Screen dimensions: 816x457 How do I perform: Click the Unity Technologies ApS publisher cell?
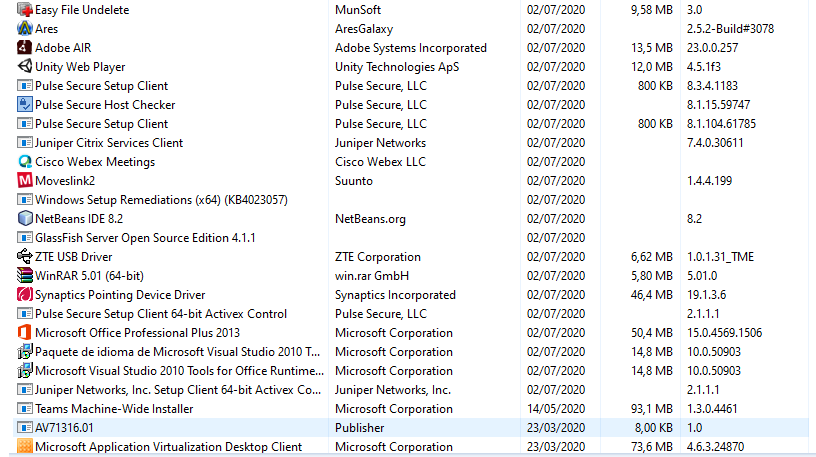coord(397,67)
